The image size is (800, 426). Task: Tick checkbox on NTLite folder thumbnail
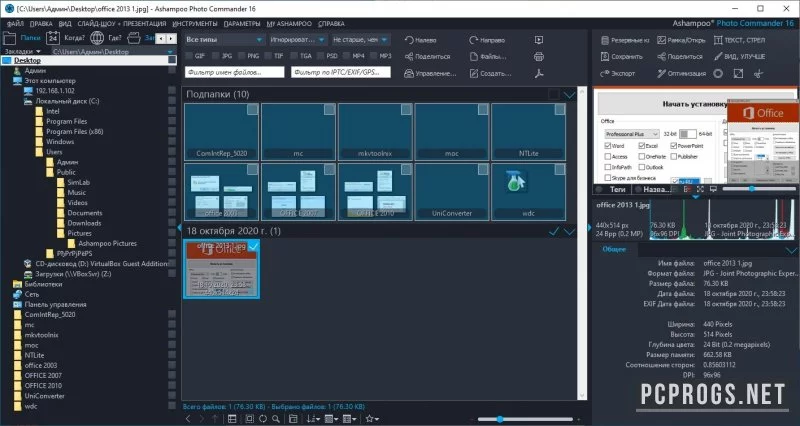pos(560,109)
